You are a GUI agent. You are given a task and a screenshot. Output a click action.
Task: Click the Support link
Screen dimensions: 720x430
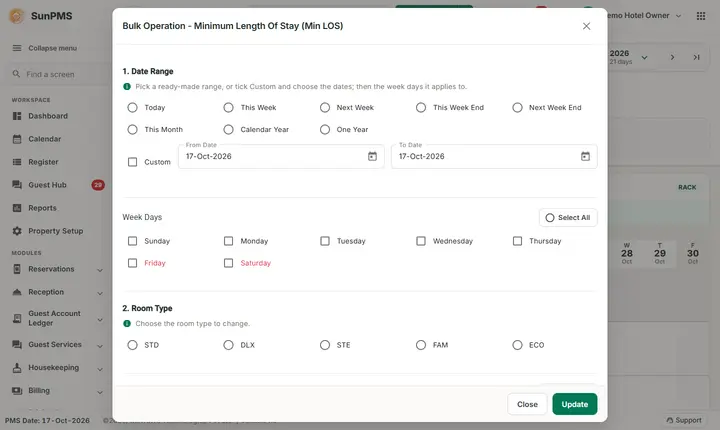click(684, 420)
